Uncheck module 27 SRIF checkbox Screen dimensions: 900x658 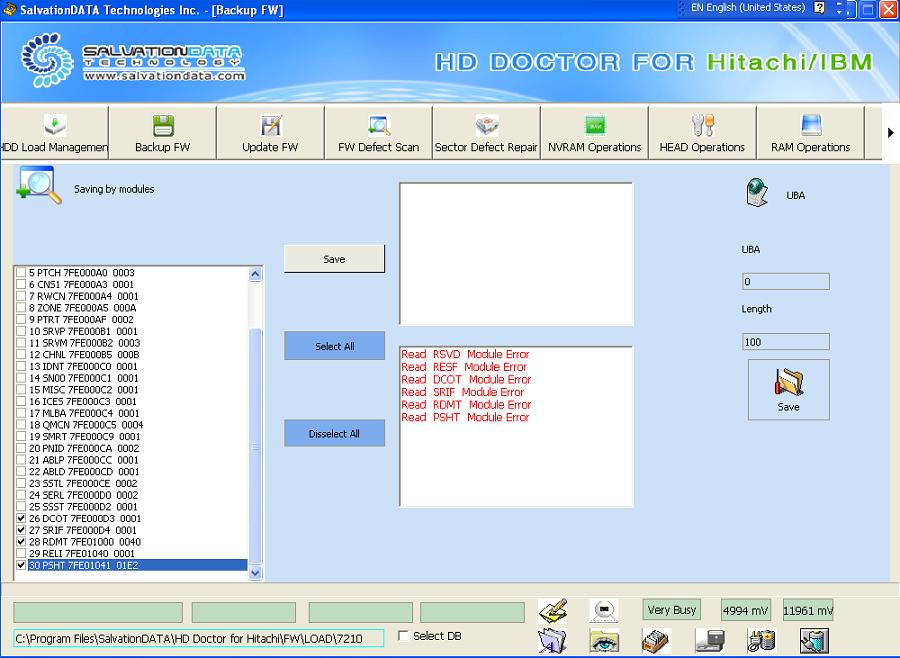(21, 529)
